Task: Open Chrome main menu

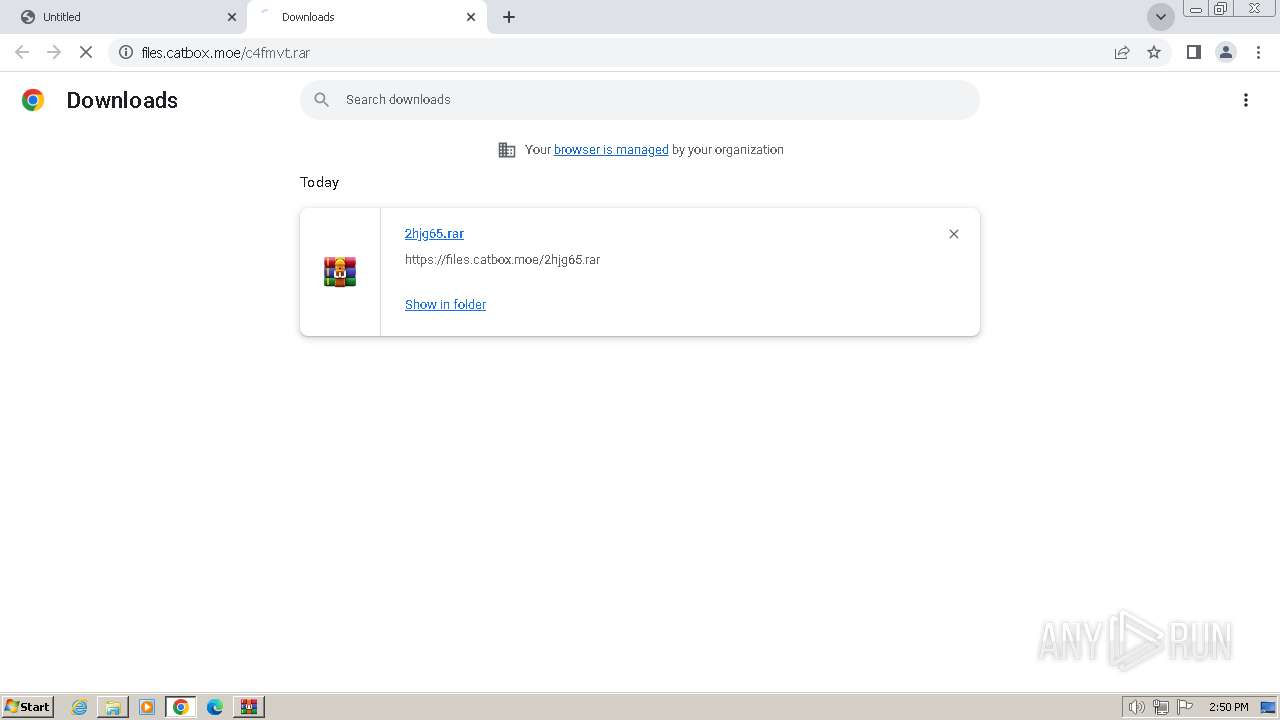Action: coord(1258,52)
